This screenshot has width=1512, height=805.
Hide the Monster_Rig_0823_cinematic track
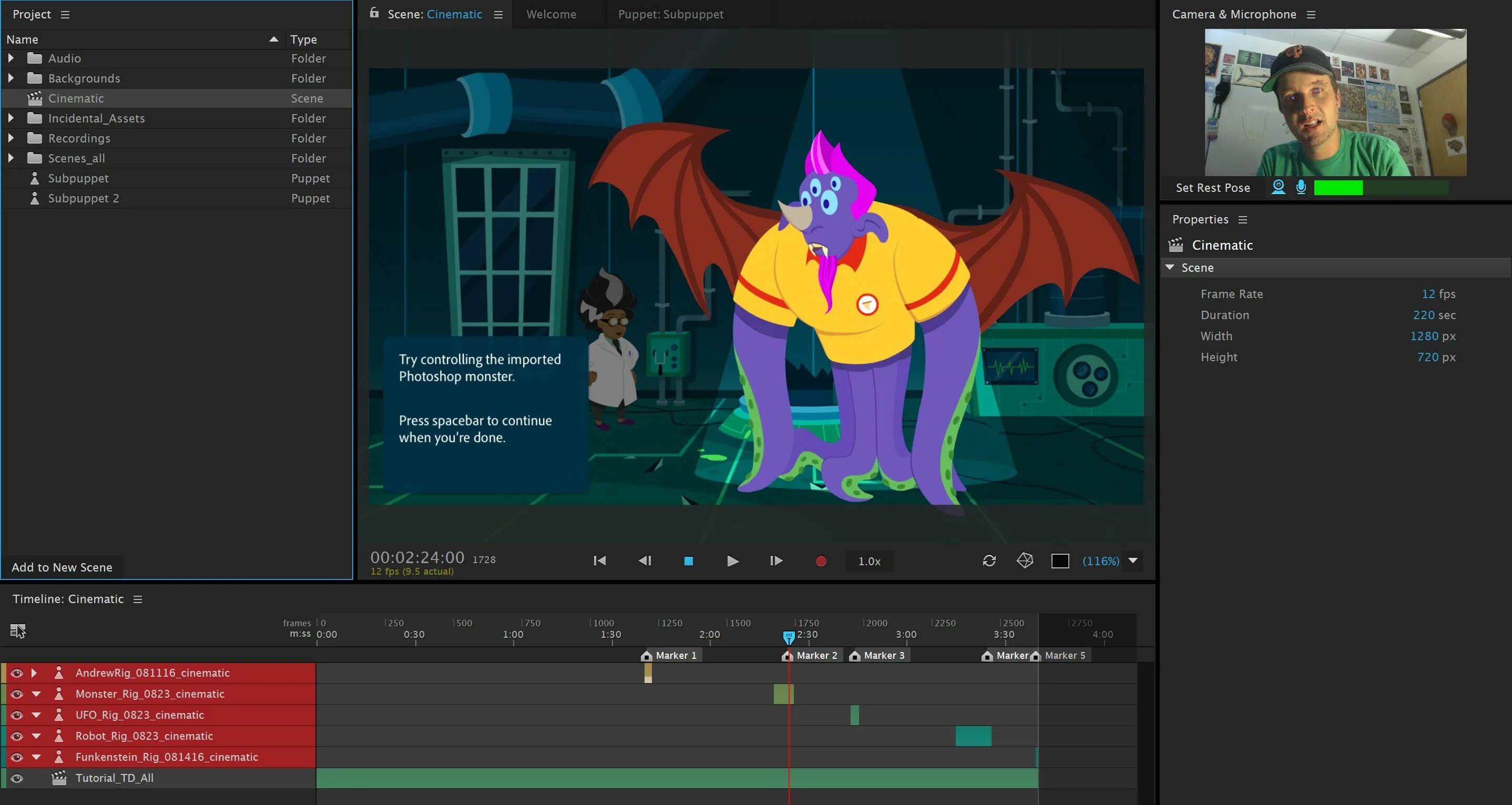pos(16,694)
